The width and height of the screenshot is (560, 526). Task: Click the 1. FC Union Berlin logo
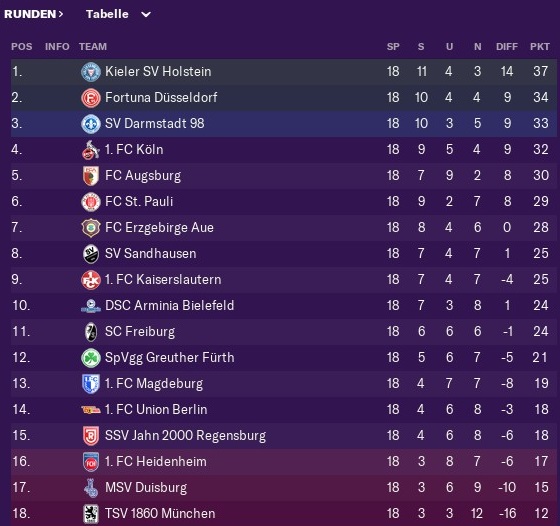(x=91, y=410)
